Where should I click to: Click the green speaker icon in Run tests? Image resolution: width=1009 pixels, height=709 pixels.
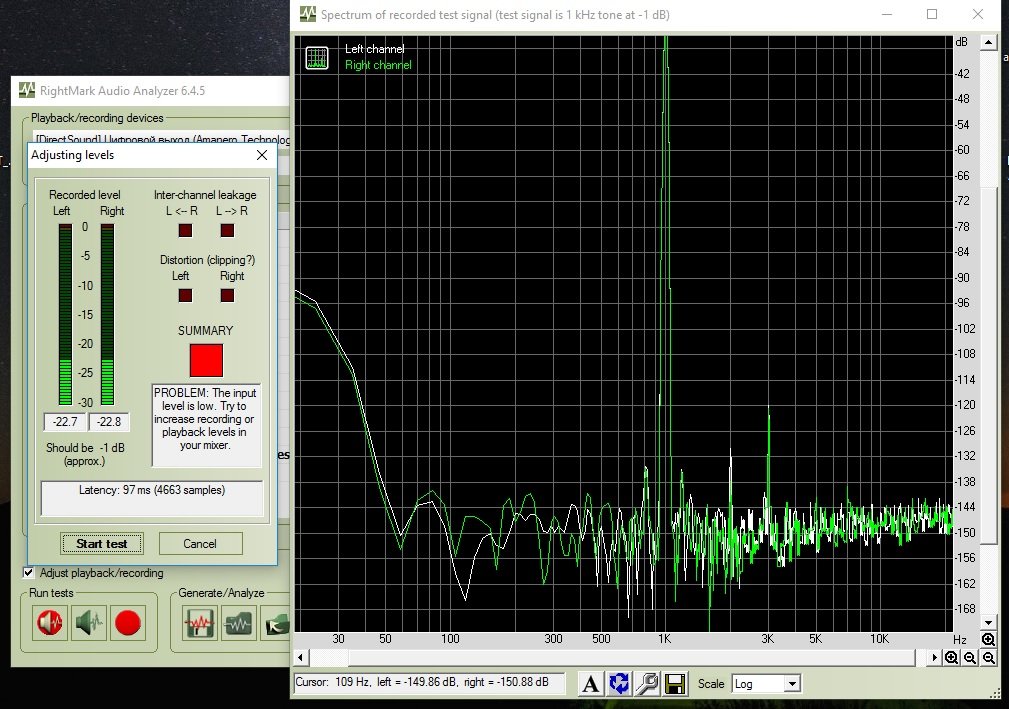tap(89, 623)
